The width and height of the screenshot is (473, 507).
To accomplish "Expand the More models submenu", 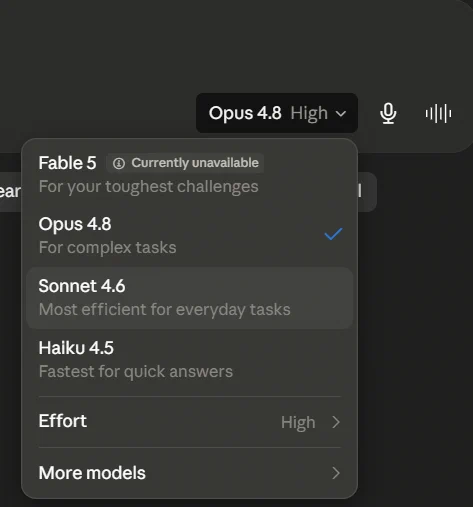I will point(190,473).
